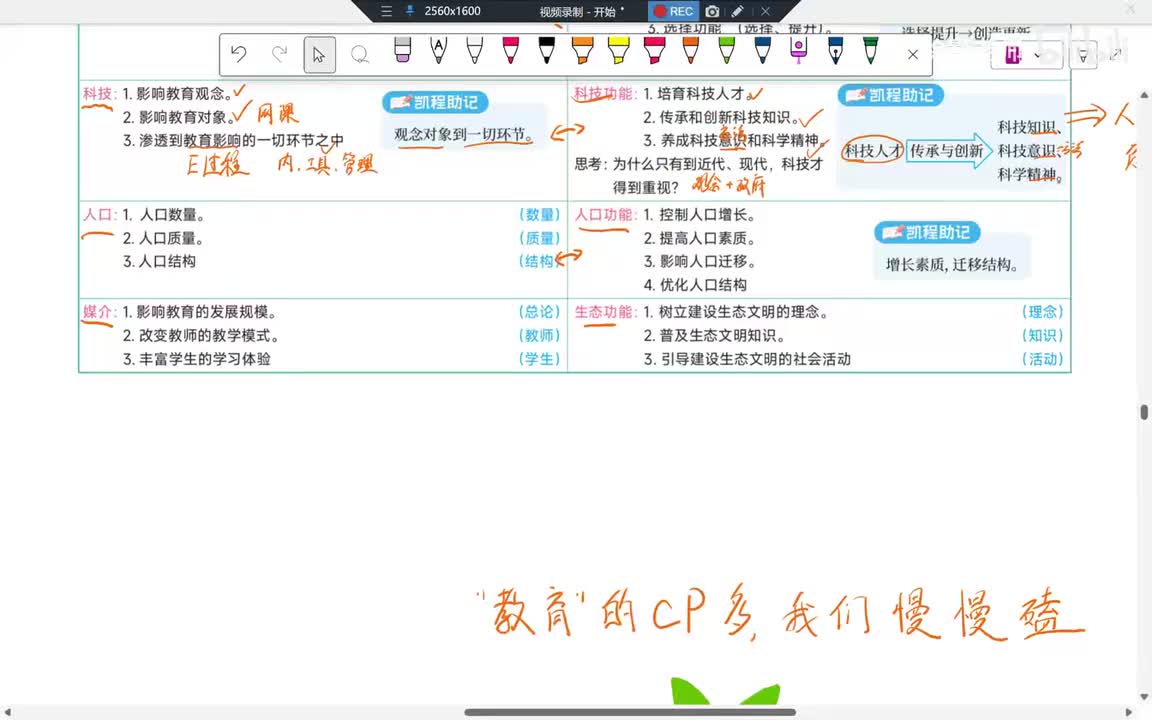
Task: Click the (理念) tag
Action: (x=1043, y=312)
